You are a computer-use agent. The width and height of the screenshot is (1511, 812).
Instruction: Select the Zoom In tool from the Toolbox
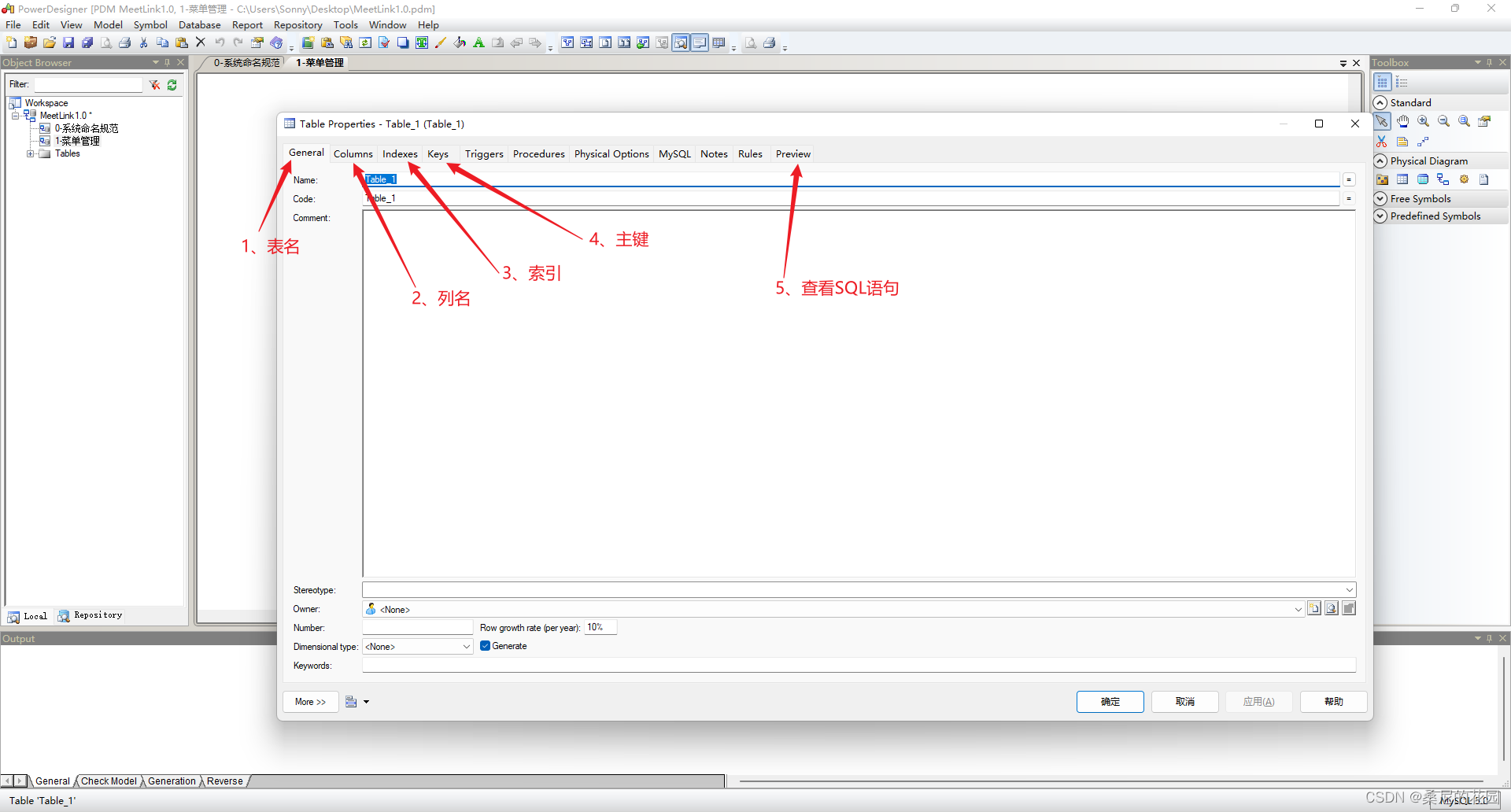(1424, 122)
